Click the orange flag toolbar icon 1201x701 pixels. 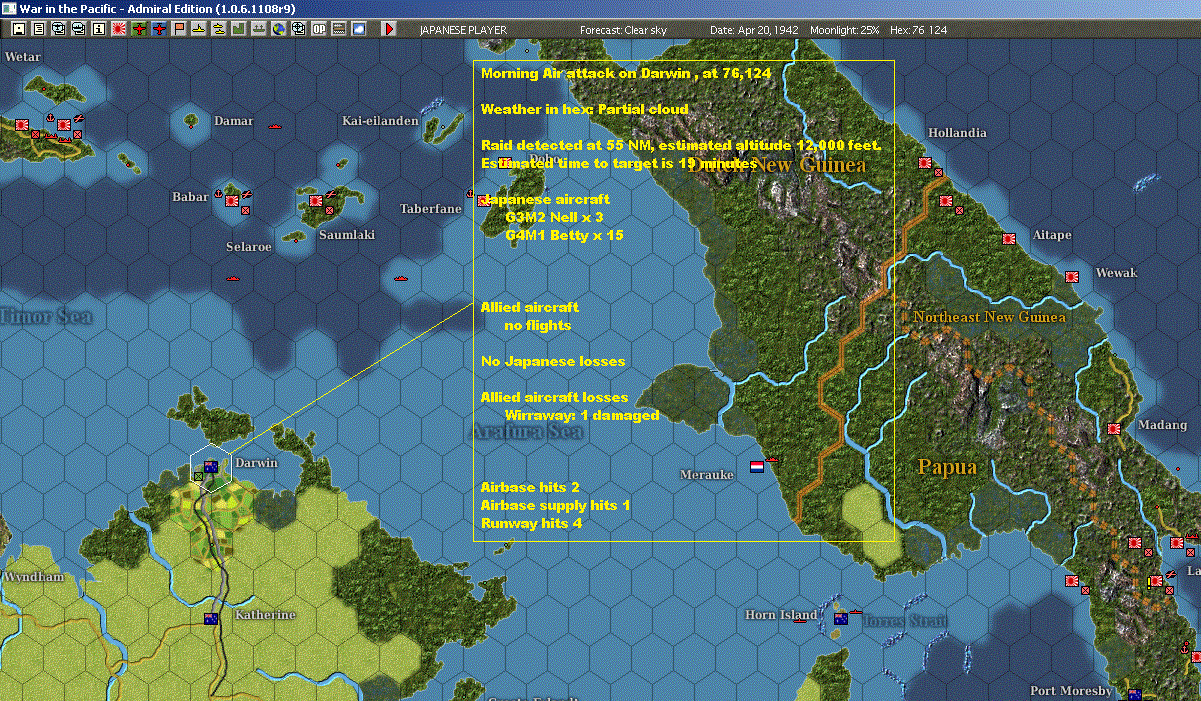179,29
